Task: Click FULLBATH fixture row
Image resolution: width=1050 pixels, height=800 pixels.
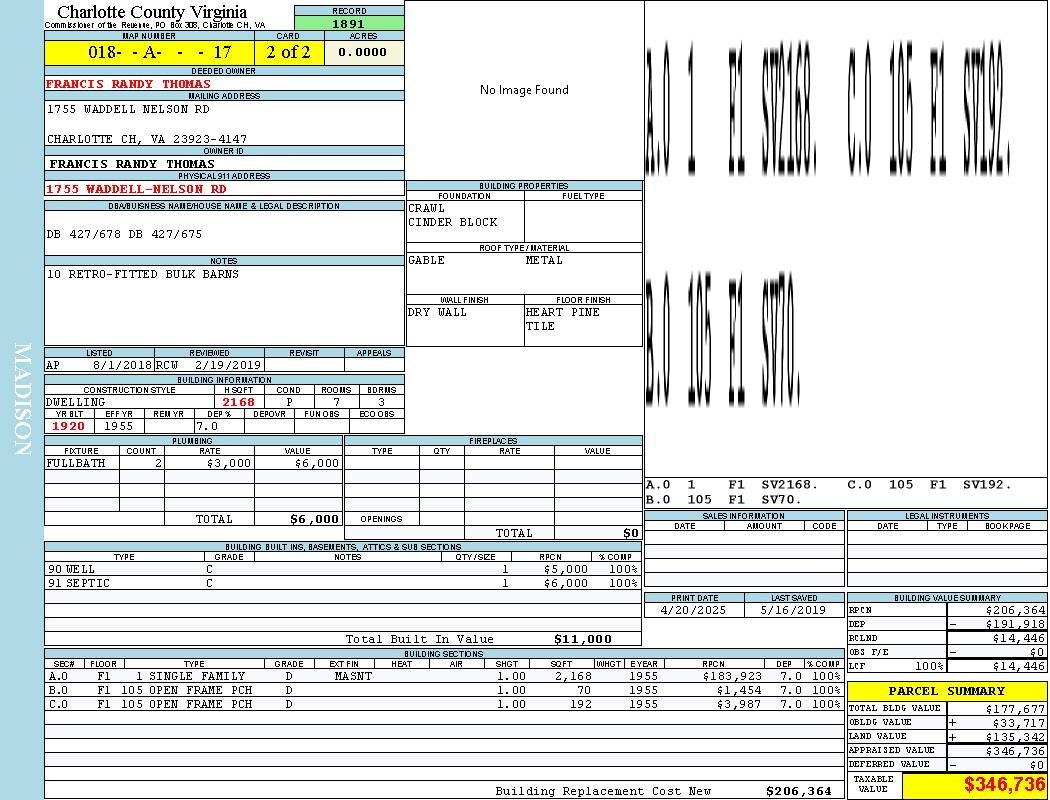Action: pyautogui.click(x=194, y=463)
